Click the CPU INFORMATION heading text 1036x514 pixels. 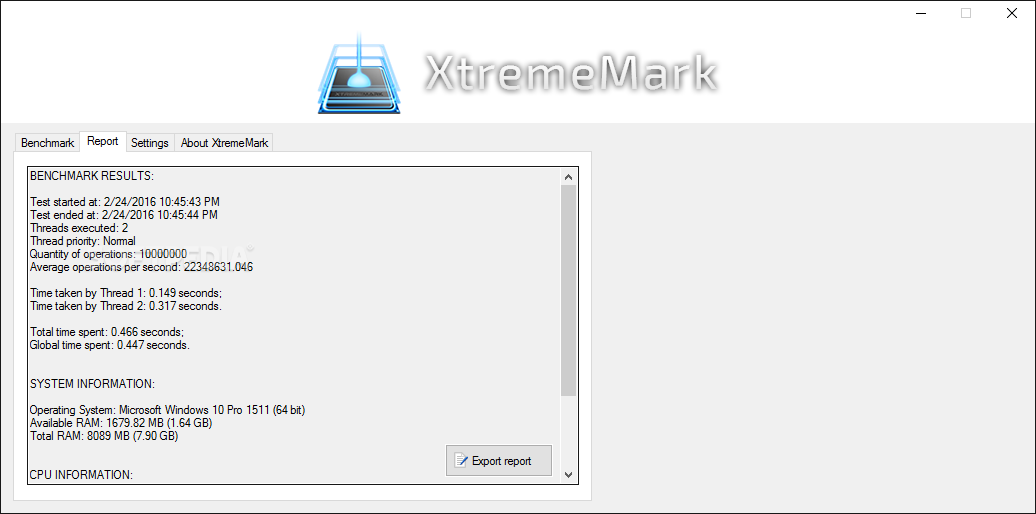81,474
